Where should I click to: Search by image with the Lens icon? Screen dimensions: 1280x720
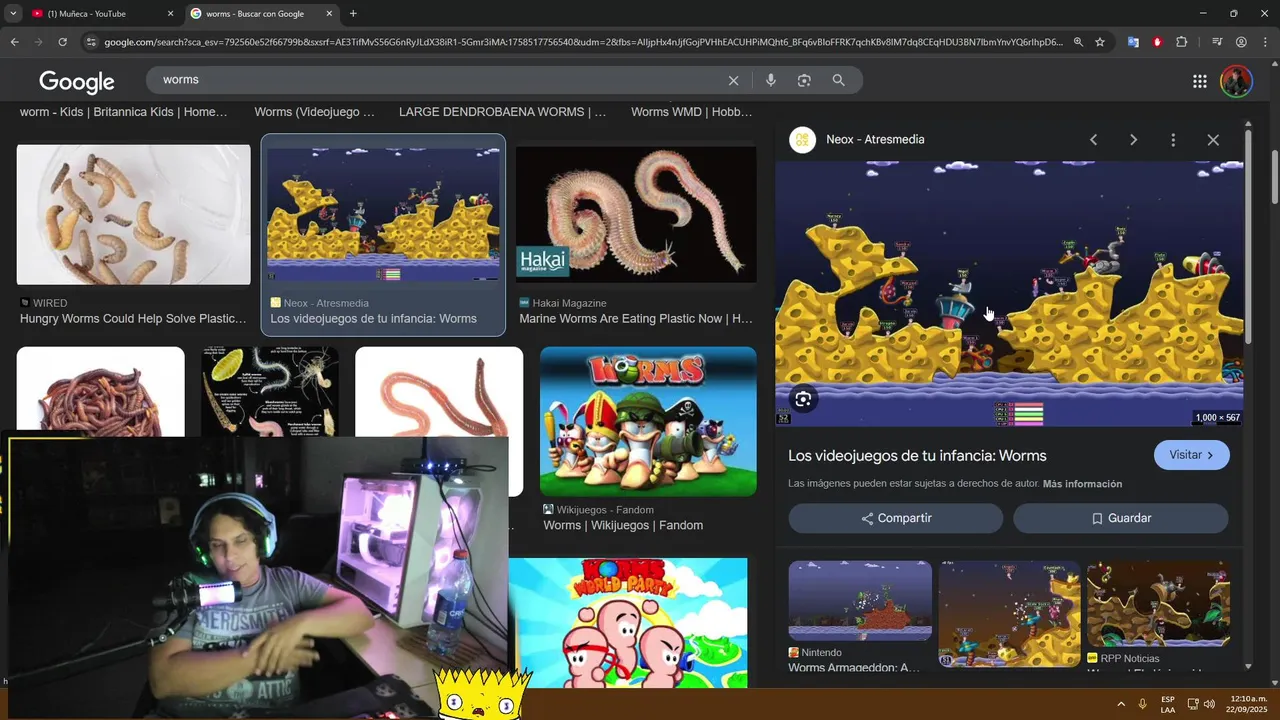click(804, 80)
